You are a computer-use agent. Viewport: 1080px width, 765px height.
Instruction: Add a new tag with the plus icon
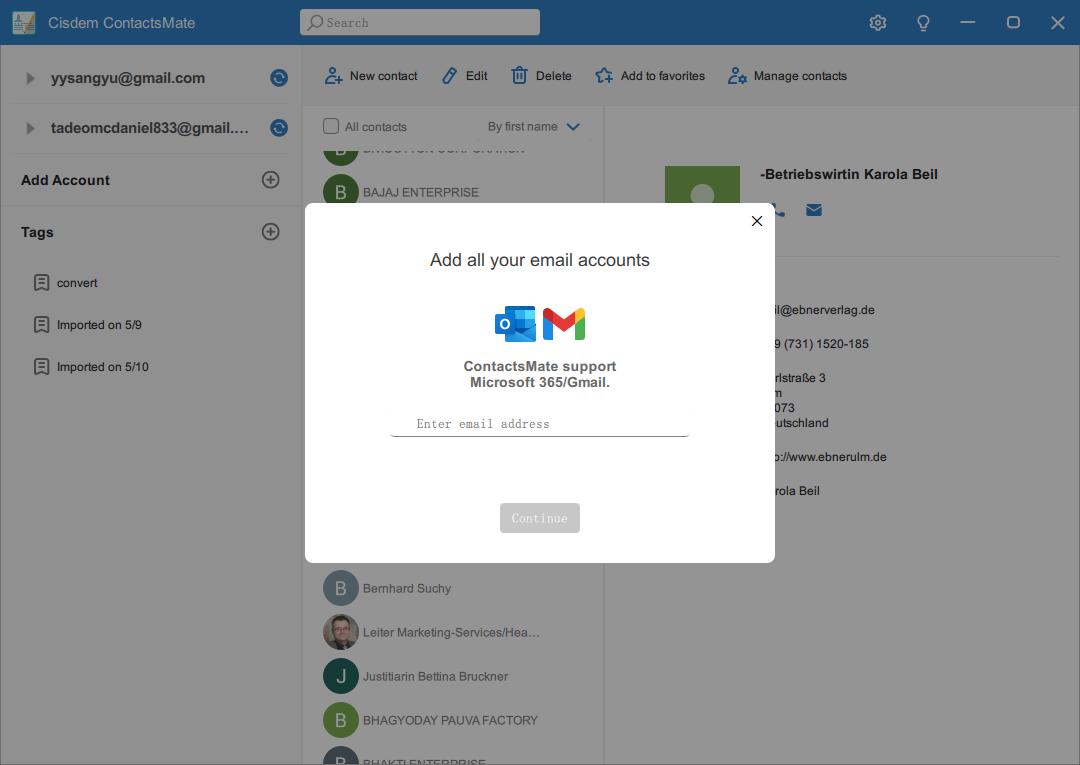point(270,231)
